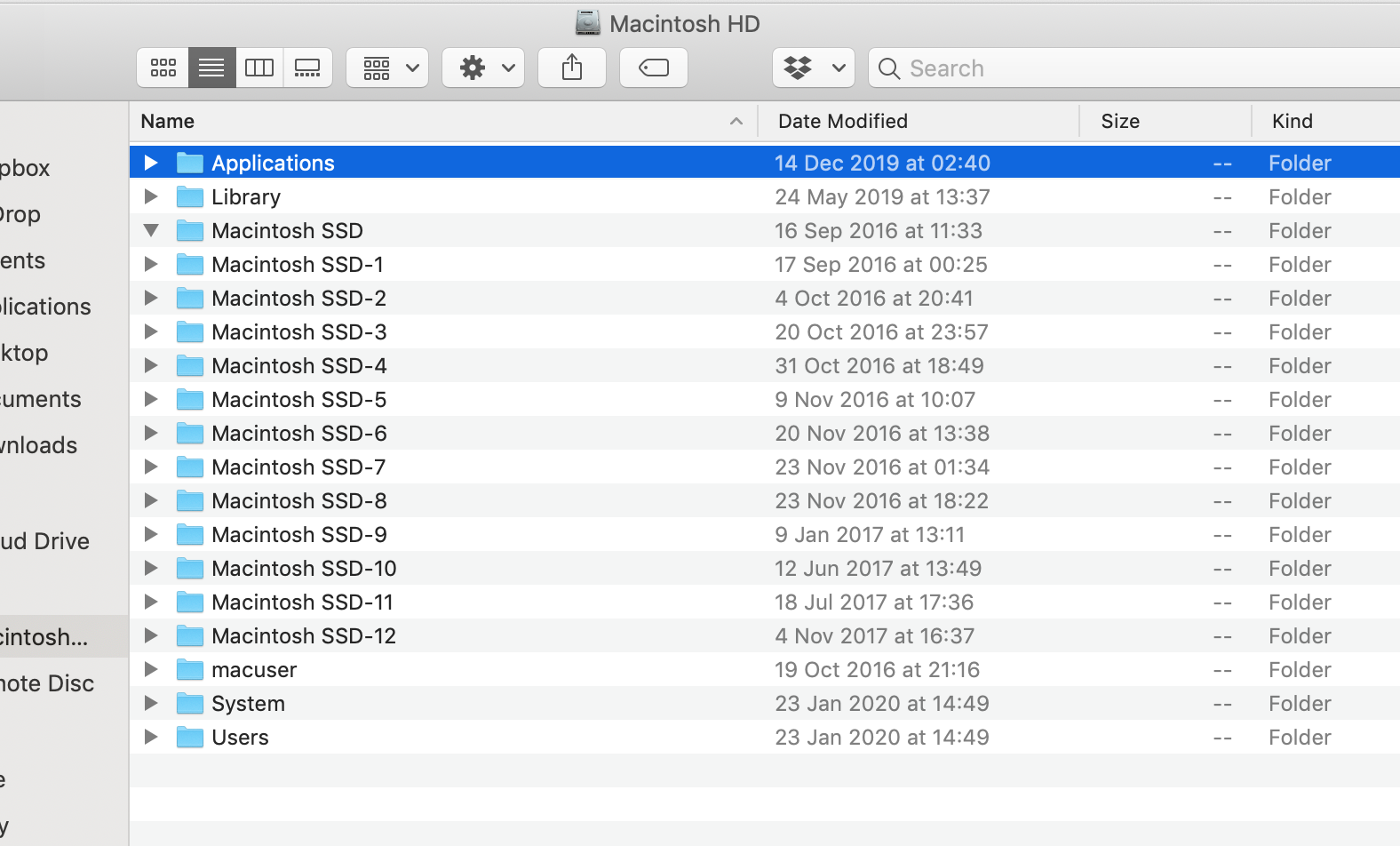Expand the Applications folder triangle
Viewport: 1400px width, 846px height.
[x=151, y=163]
